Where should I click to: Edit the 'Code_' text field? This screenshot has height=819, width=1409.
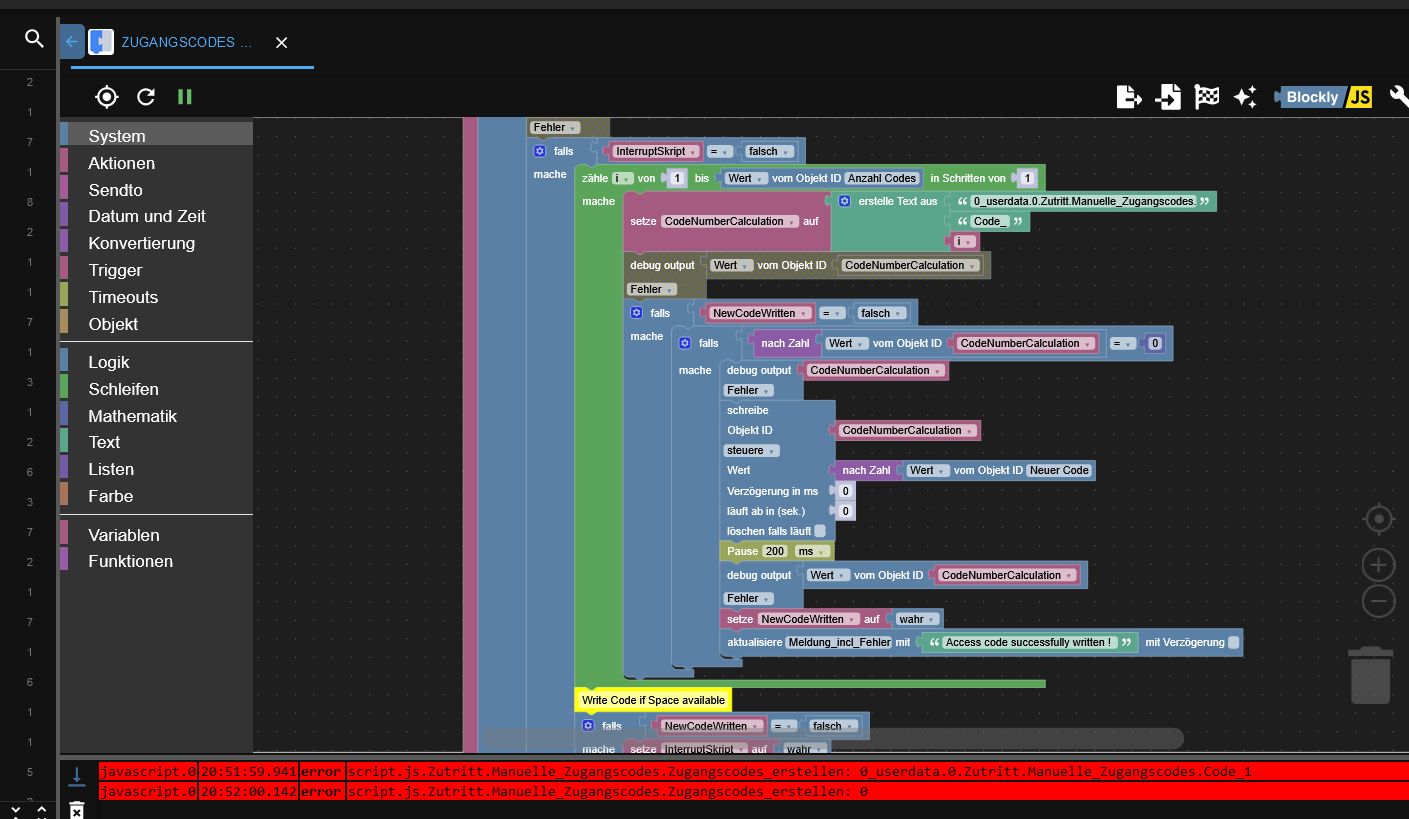[x=990, y=221]
